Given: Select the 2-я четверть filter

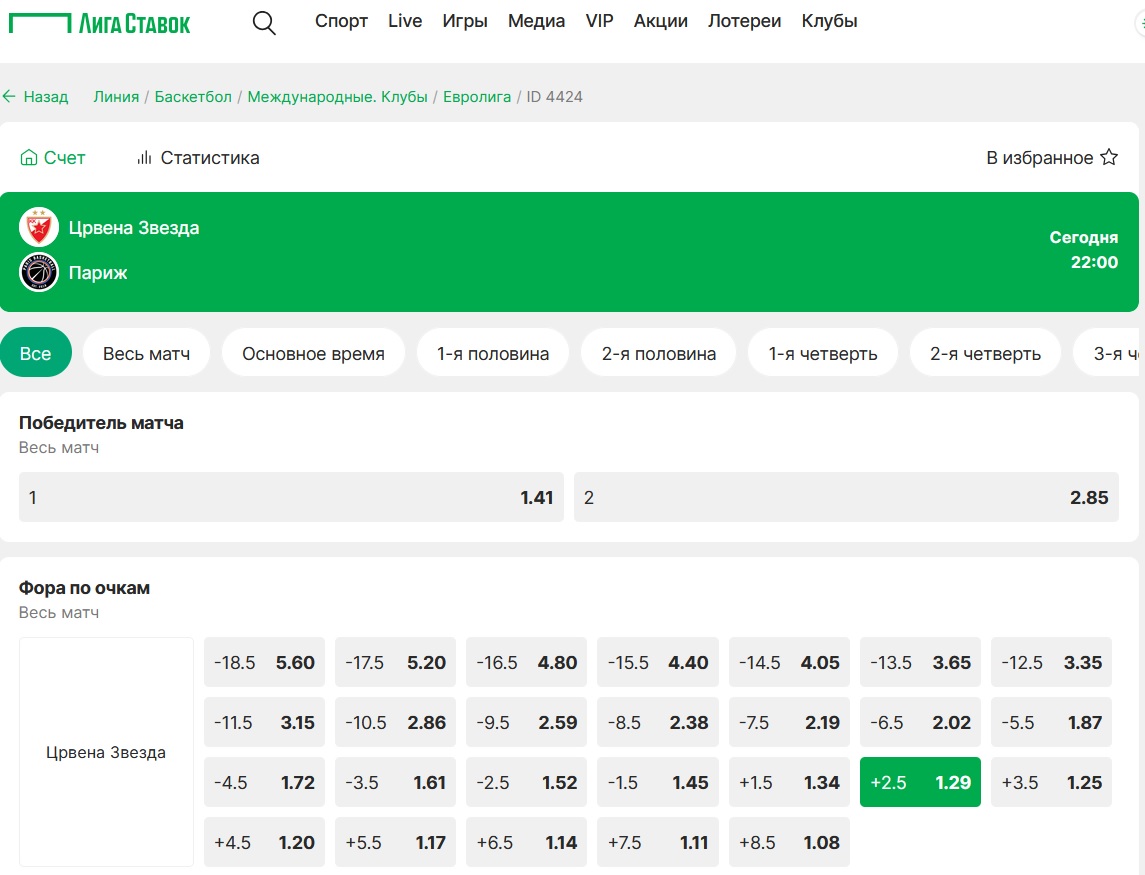Looking at the screenshot, I should pyautogui.click(x=985, y=353).
